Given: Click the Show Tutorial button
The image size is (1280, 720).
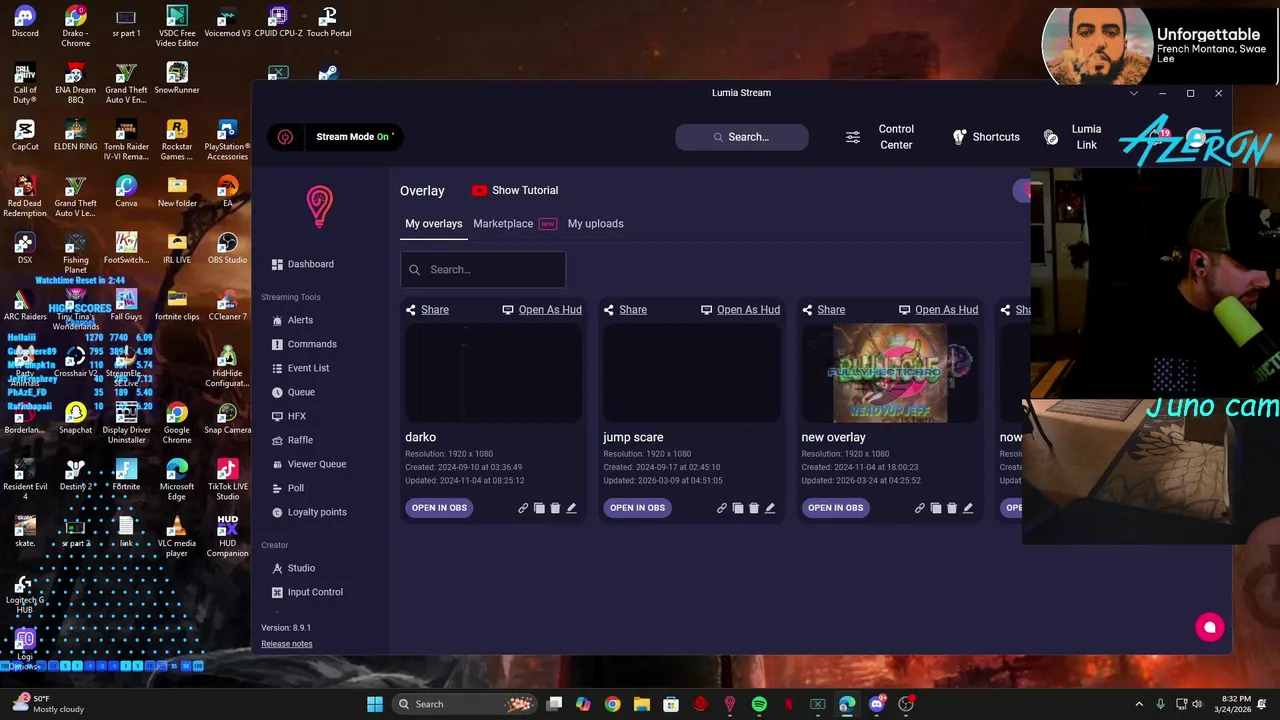Looking at the screenshot, I should pos(515,190).
